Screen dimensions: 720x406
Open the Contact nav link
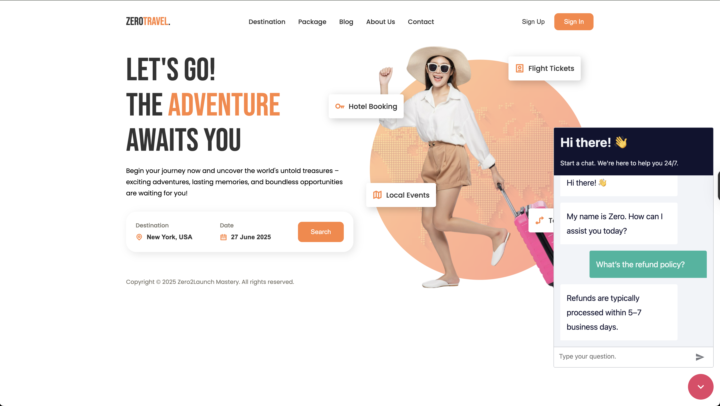click(x=421, y=22)
